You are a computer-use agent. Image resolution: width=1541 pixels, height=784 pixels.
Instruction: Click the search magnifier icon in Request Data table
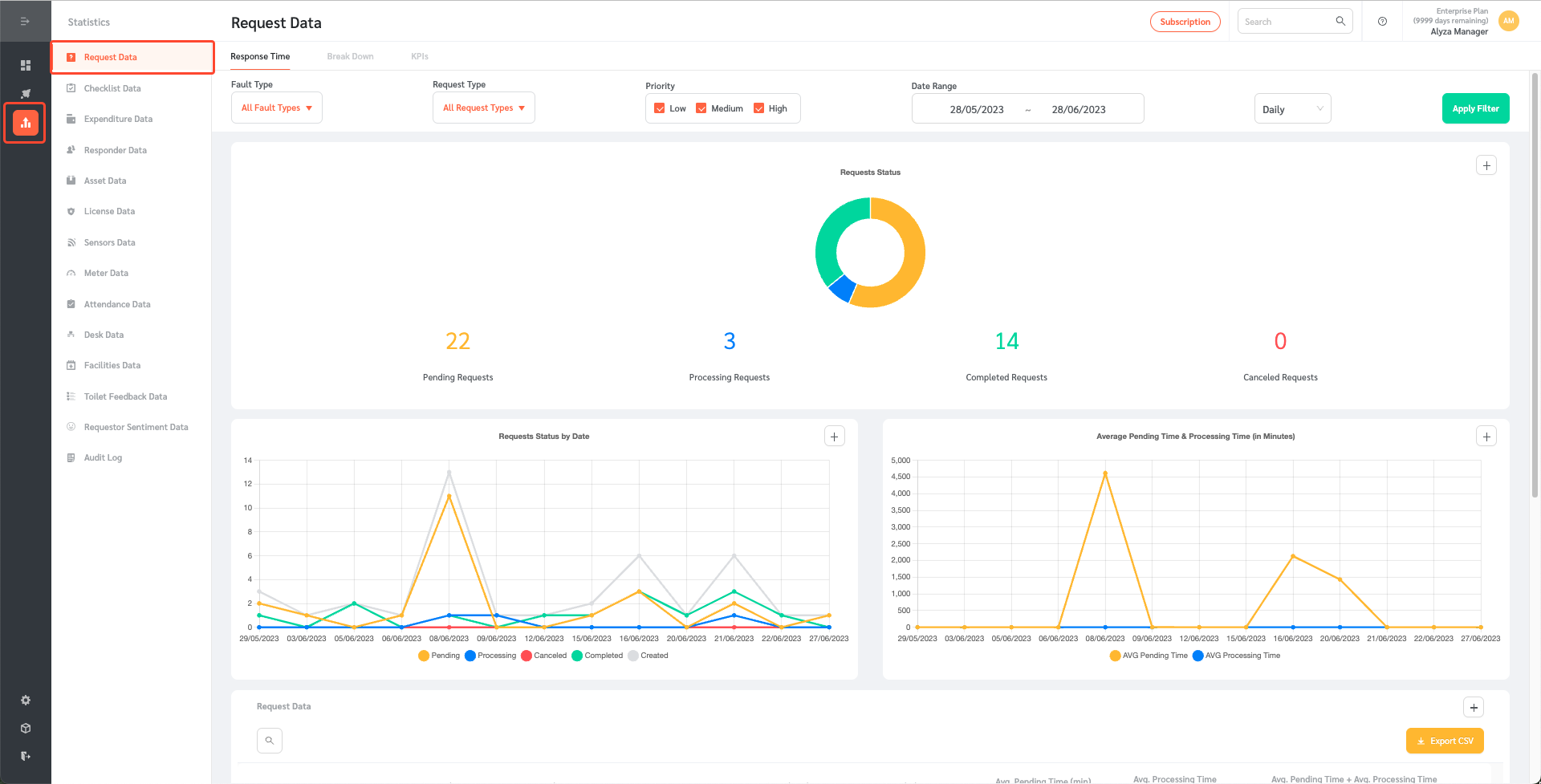click(269, 740)
